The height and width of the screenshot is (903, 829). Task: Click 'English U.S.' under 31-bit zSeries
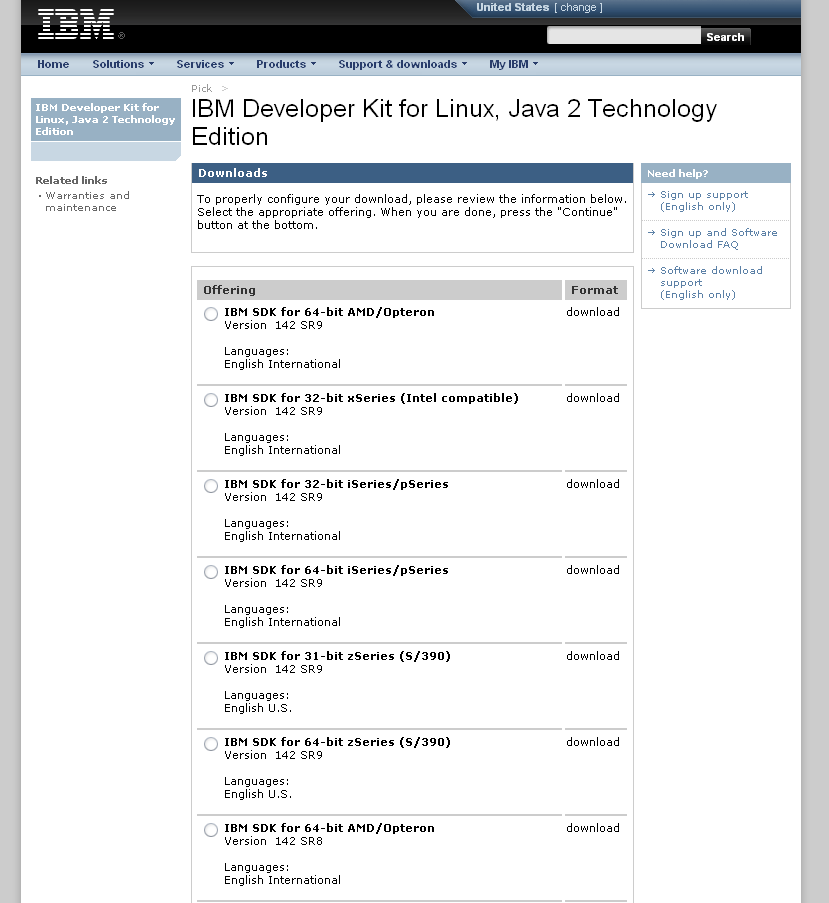pyautogui.click(x=258, y=708)
